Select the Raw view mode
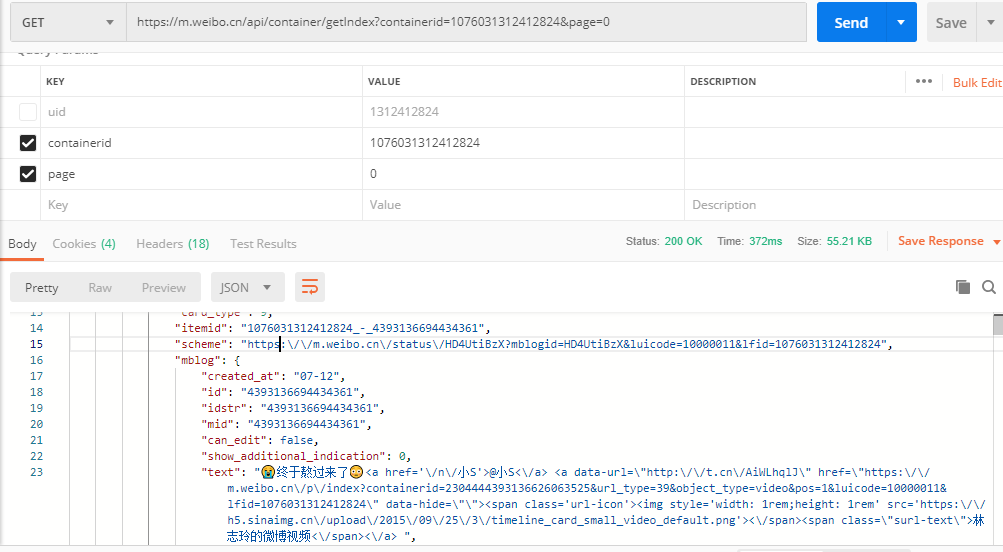Image resolution: width=1003 pixels, height=552 pixels. click(100, 288)
